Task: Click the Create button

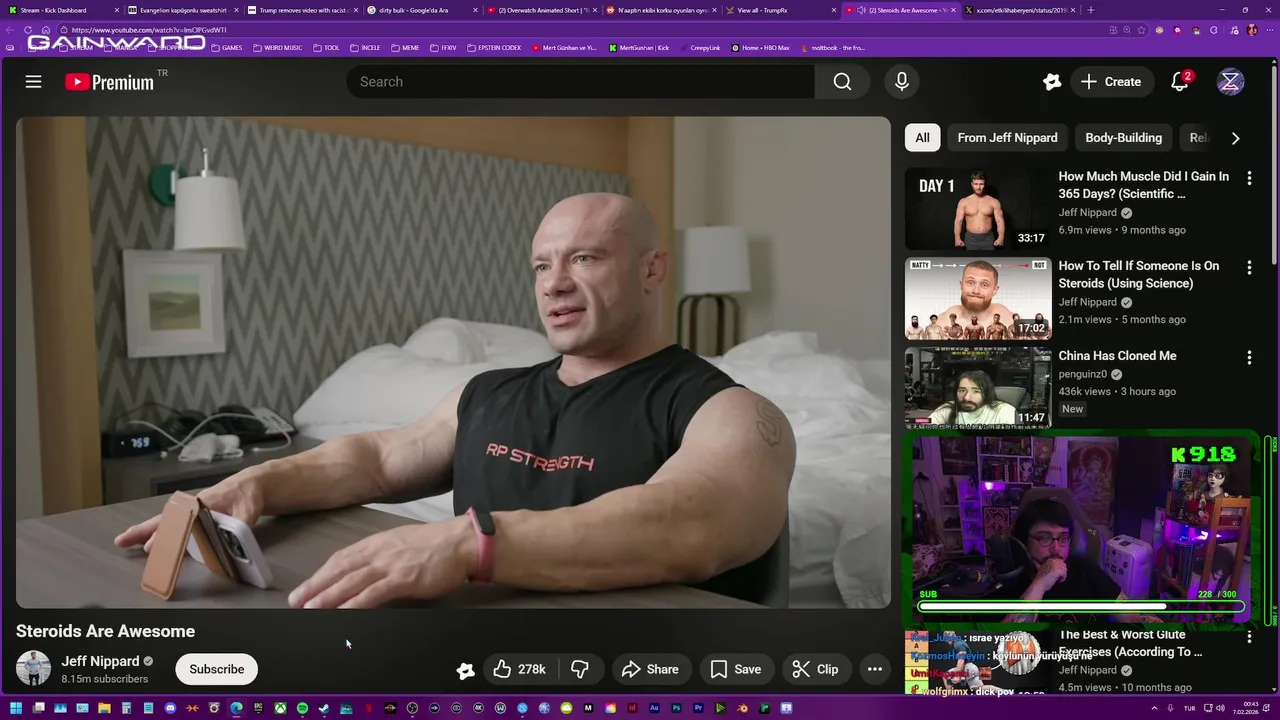Action: pyautogui.click(x=1110, y=82)
